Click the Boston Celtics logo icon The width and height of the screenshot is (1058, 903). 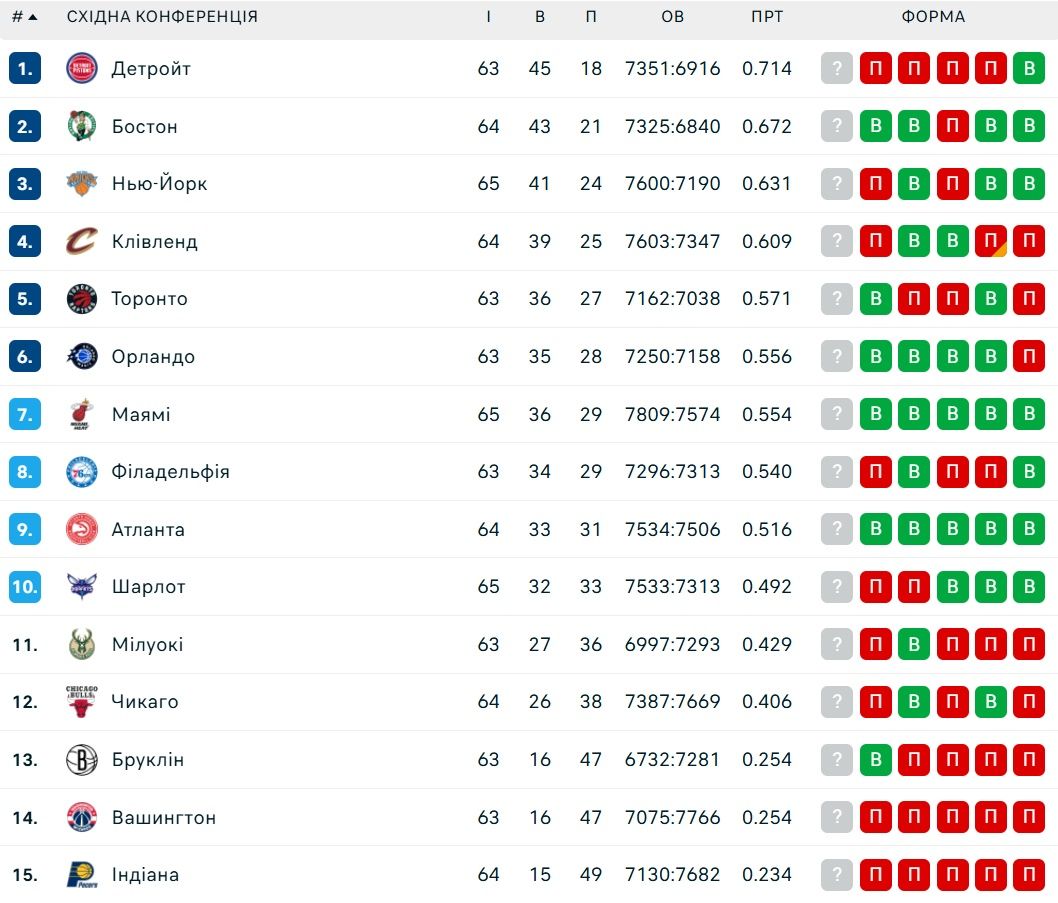82,126
